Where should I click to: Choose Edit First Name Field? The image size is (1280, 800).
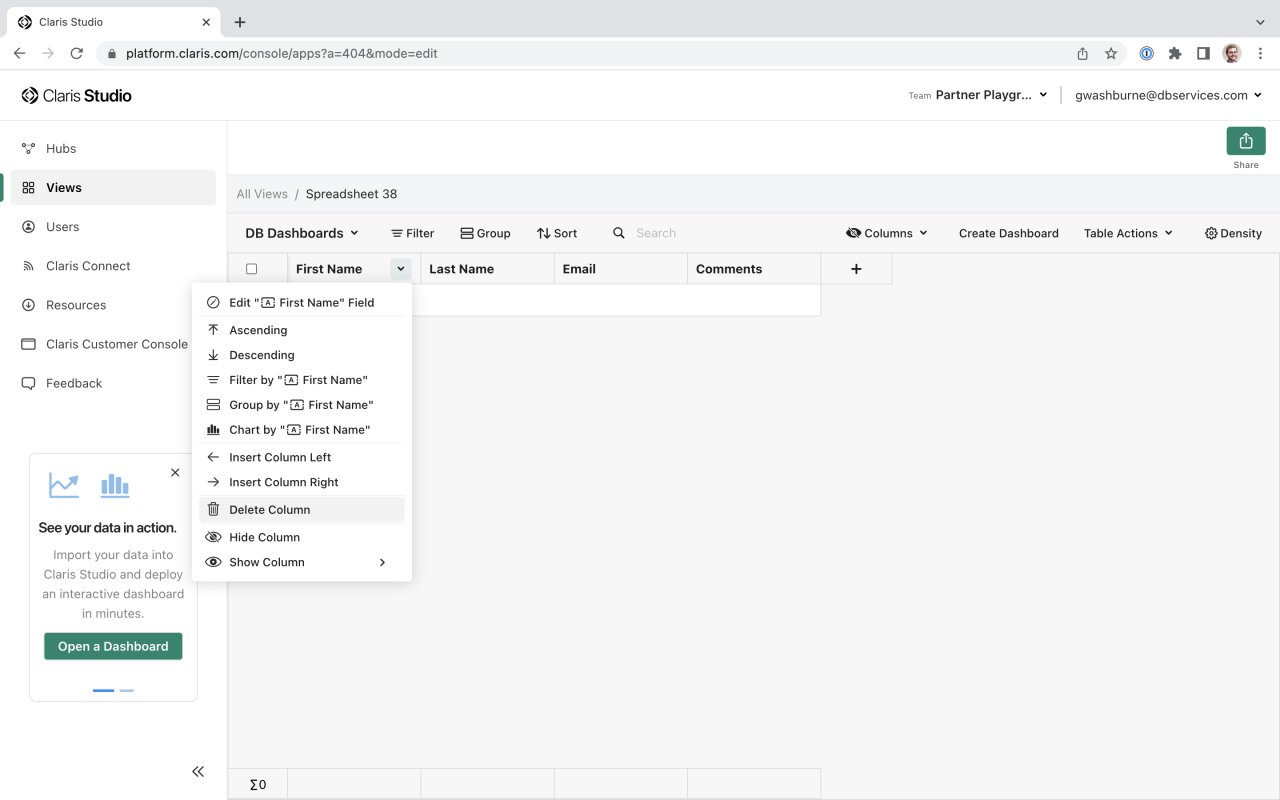[302, 302]
